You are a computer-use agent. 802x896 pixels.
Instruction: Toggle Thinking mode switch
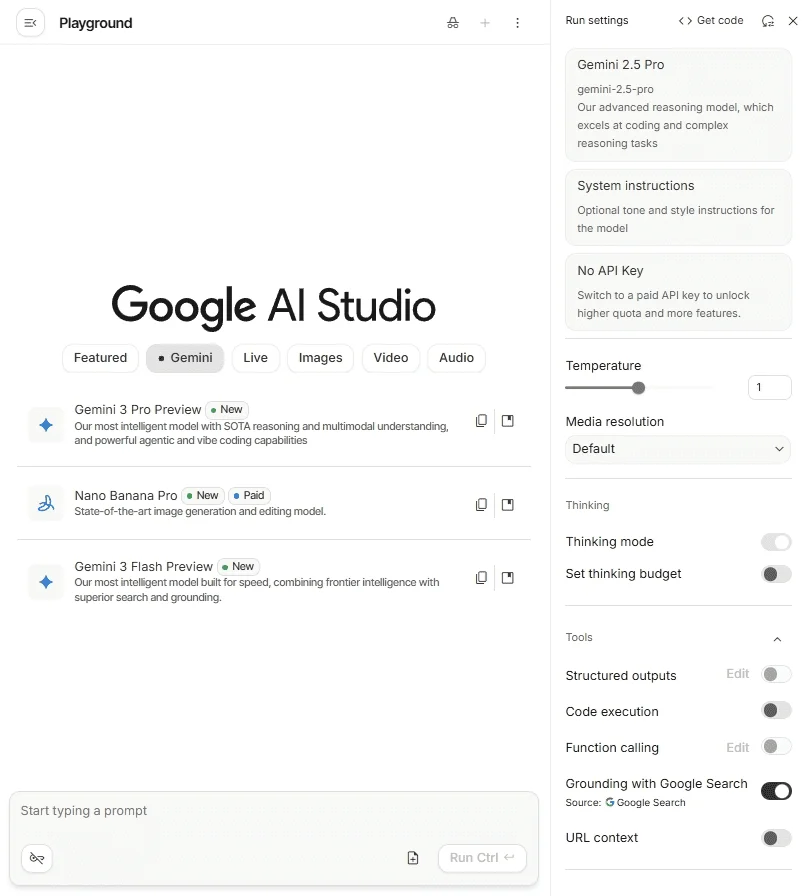tap(776, 542)
